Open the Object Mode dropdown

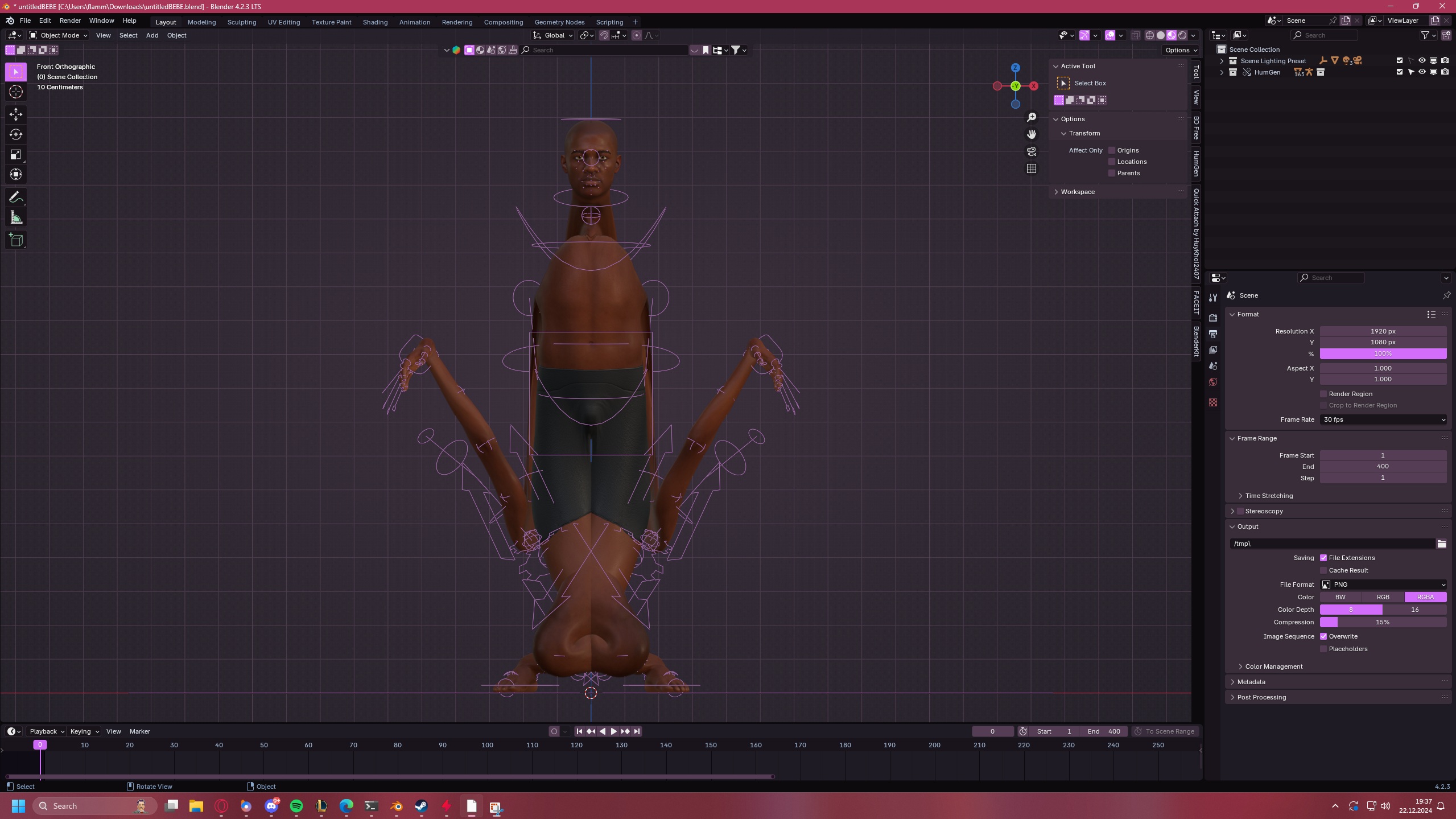click(x=59, y=35)
